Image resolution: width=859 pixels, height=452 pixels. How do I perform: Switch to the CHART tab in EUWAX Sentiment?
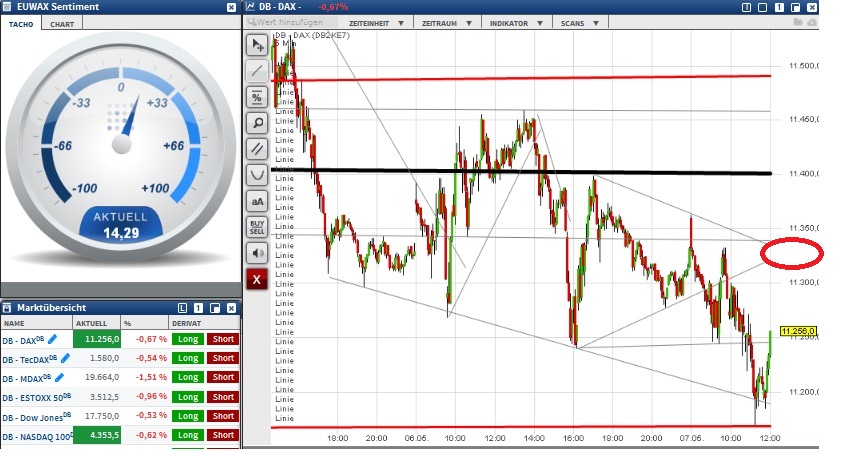pos(62,24)
